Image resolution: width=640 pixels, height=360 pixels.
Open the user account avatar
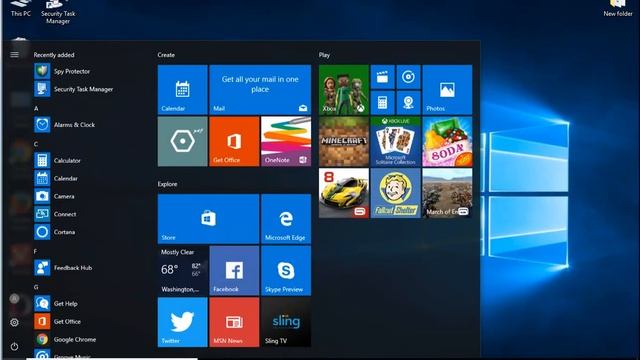pos(14,298)
